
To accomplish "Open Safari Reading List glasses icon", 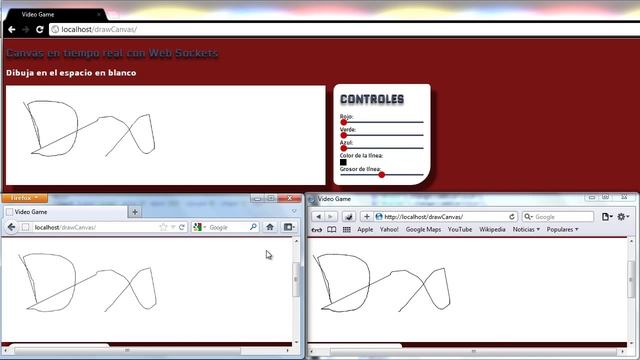I will coord(316,230).
